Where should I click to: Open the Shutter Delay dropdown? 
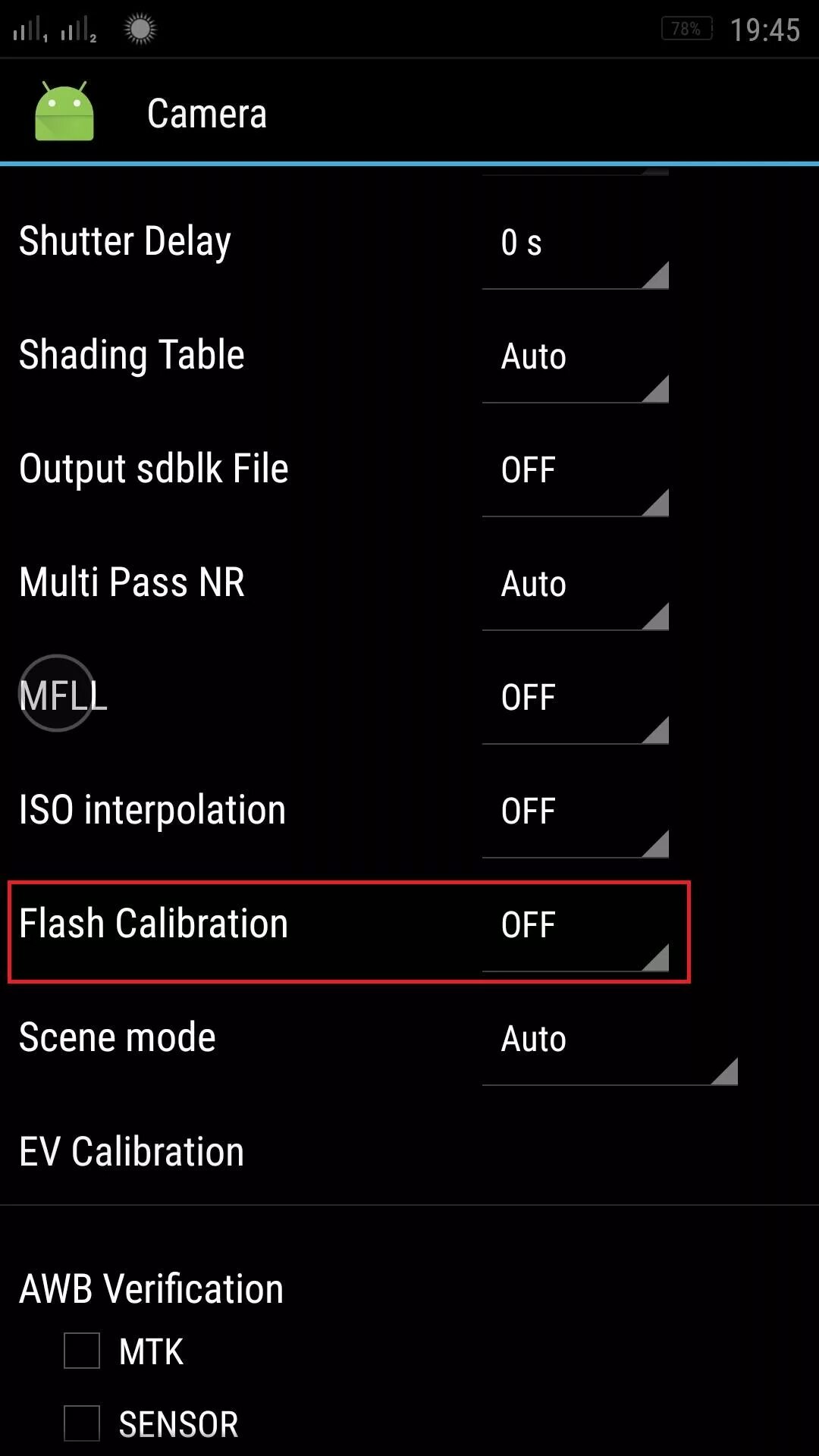(x=575, y=243)
